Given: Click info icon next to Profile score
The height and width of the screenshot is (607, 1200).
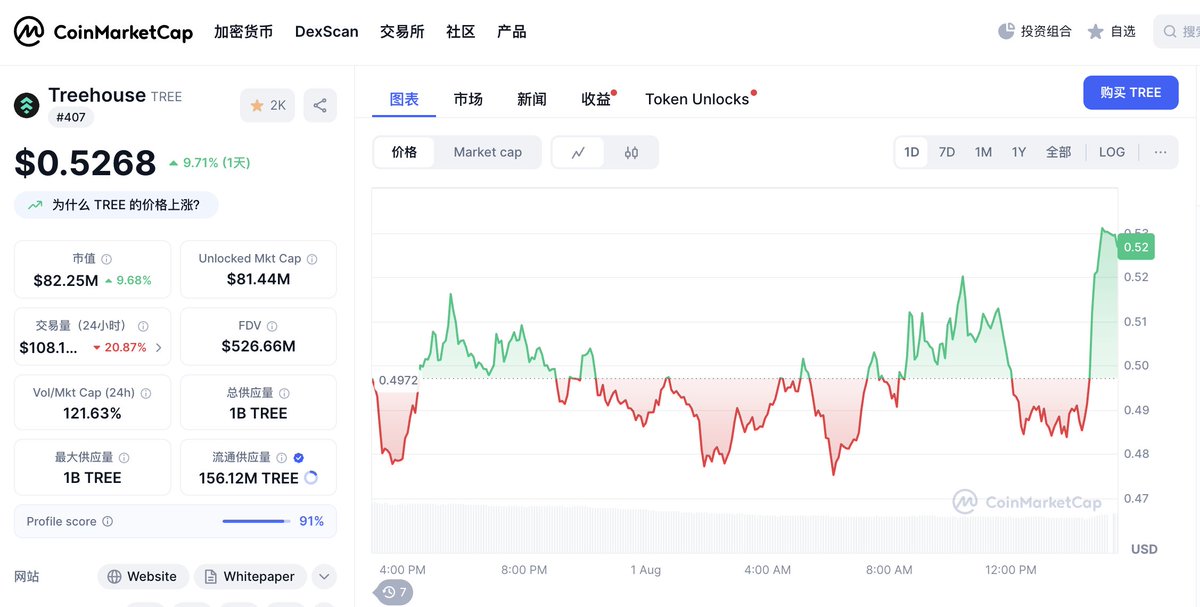Looking at the screenshot, I should click(108, 522).
